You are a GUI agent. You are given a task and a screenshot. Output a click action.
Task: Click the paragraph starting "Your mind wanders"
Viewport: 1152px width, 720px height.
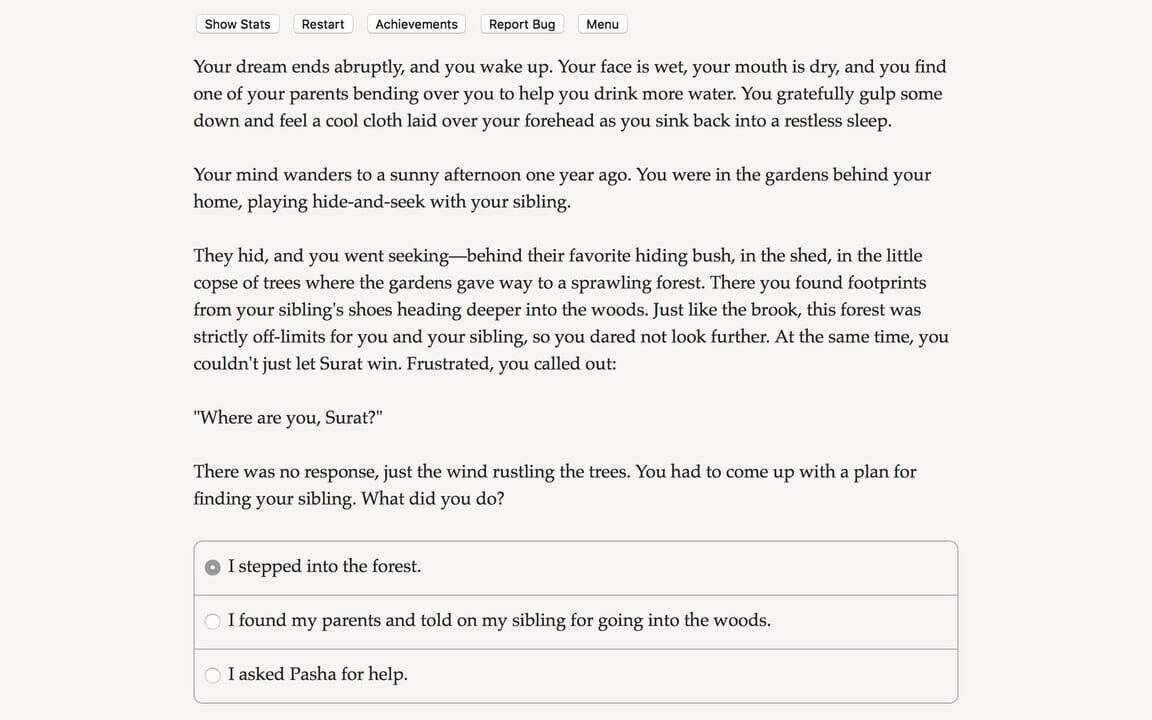pos(561,188)
